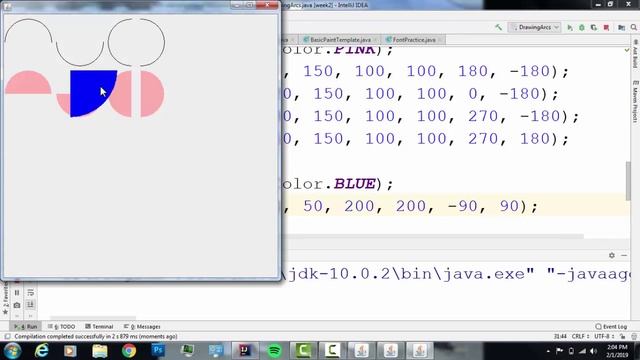
Task: Open Windows Media Player from the taskbar
Action: [70, 351]
